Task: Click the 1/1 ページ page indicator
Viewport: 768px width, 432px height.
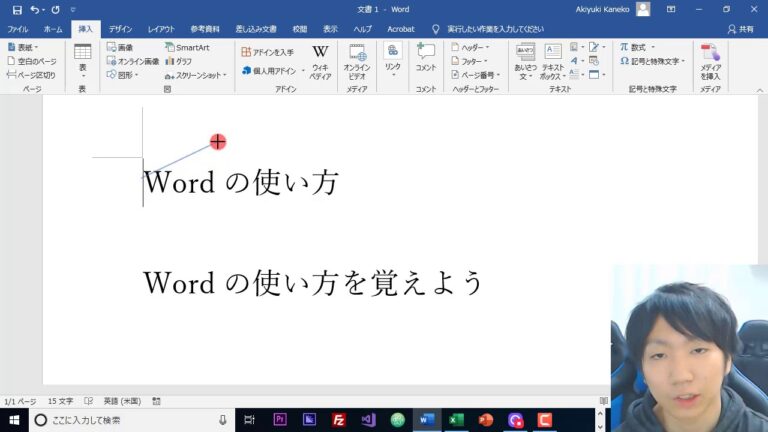Action: click(20, 401)
